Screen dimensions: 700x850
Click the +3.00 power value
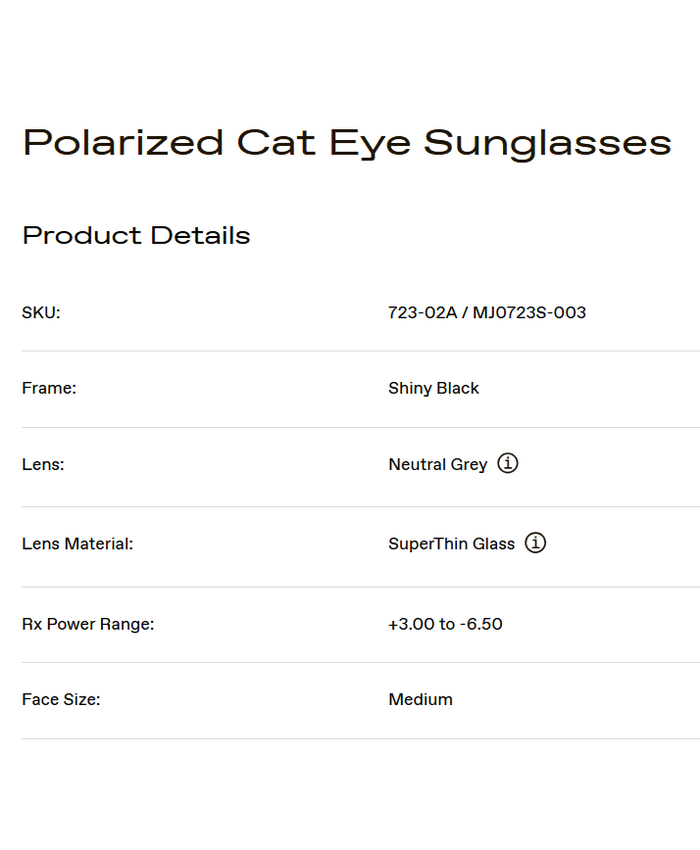point(411,624)
